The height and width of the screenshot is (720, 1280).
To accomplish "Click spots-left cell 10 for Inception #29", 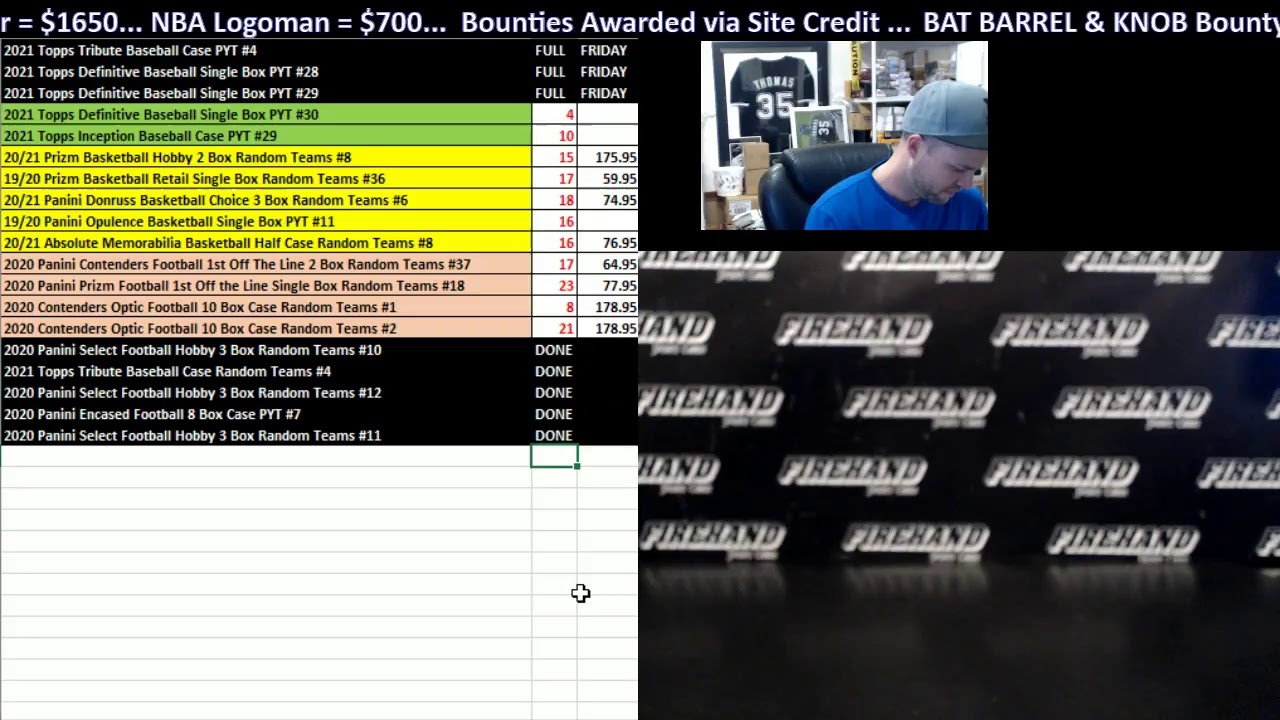I will pyautogui.click(x=554, y=136).
